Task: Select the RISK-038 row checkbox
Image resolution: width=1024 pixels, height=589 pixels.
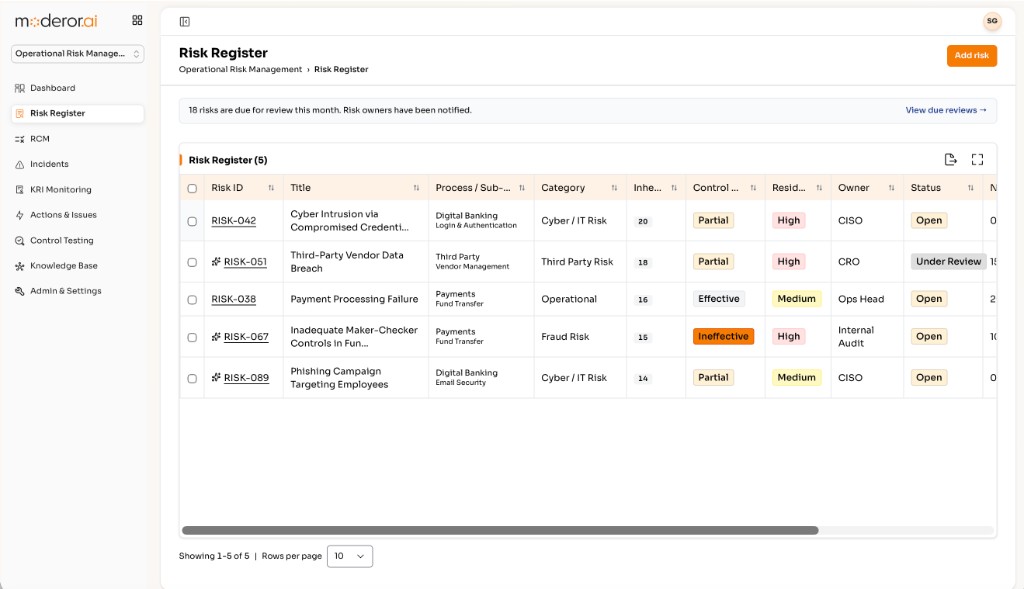Action: [x=192, y=300]
